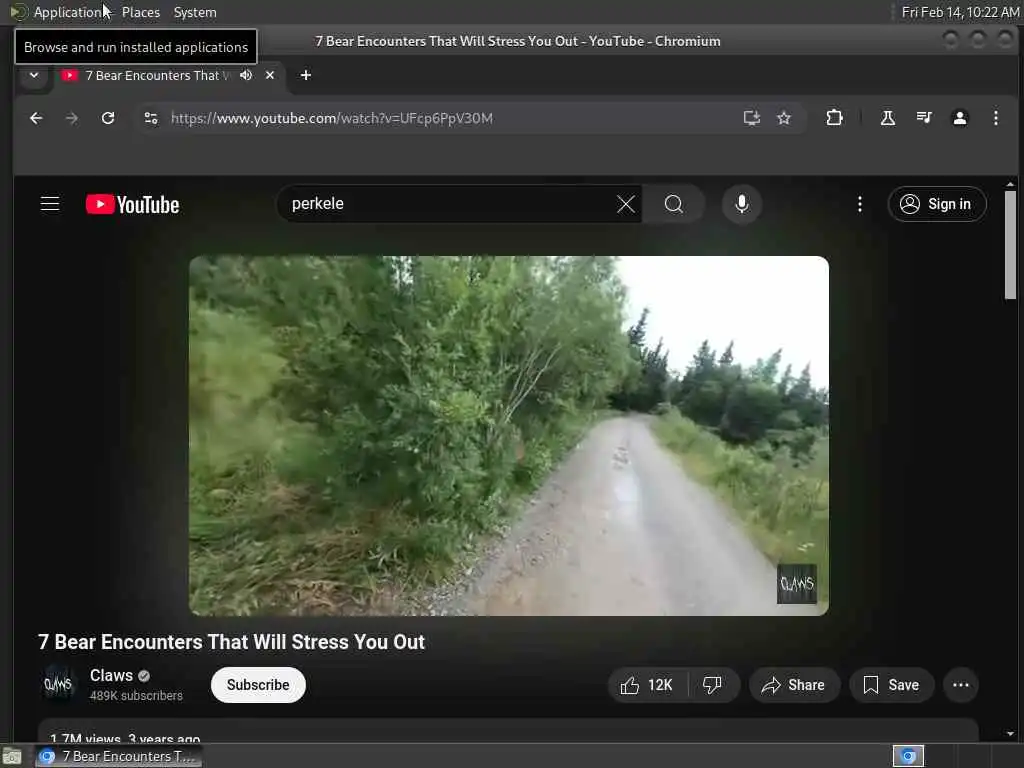Clear the search text with the X icon
The height and width of the screenshot is (768, 1024).
(x=626, y=204)
